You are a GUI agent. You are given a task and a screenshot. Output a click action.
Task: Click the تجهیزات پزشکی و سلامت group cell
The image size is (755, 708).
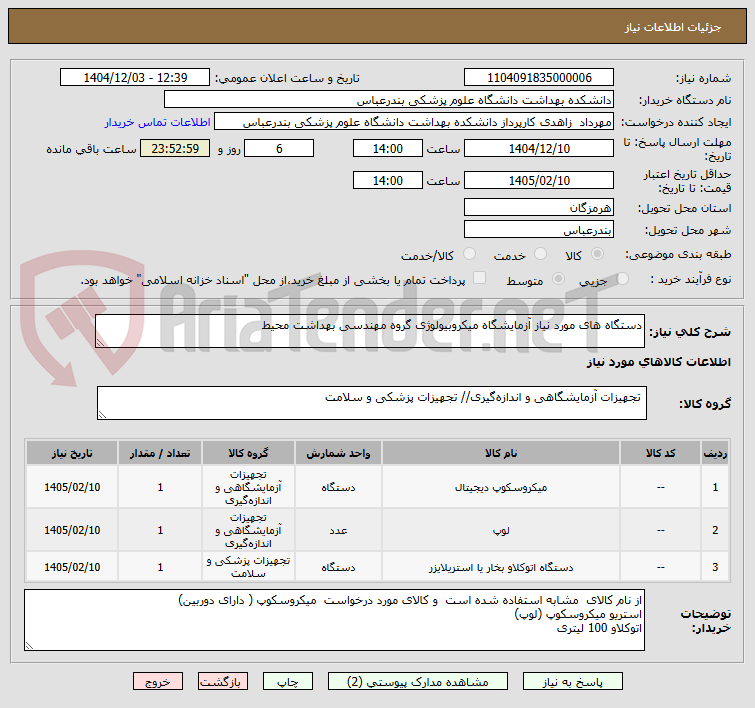[x=248, y=567]
